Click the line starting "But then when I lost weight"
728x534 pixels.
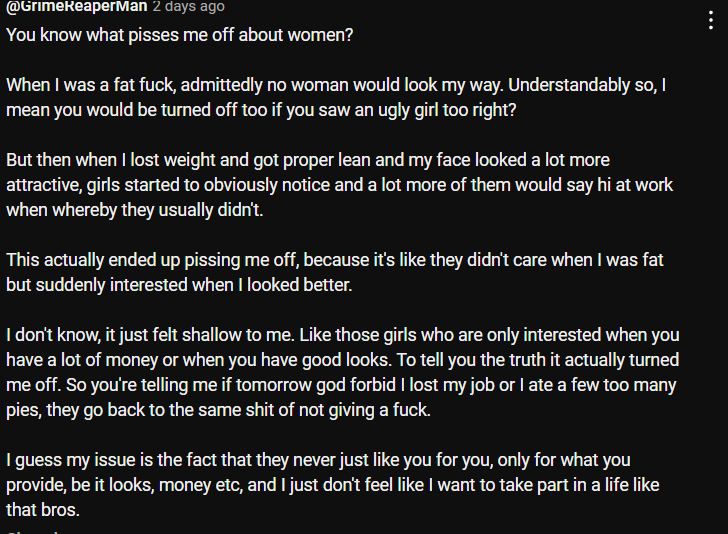(x=307, y=160)
